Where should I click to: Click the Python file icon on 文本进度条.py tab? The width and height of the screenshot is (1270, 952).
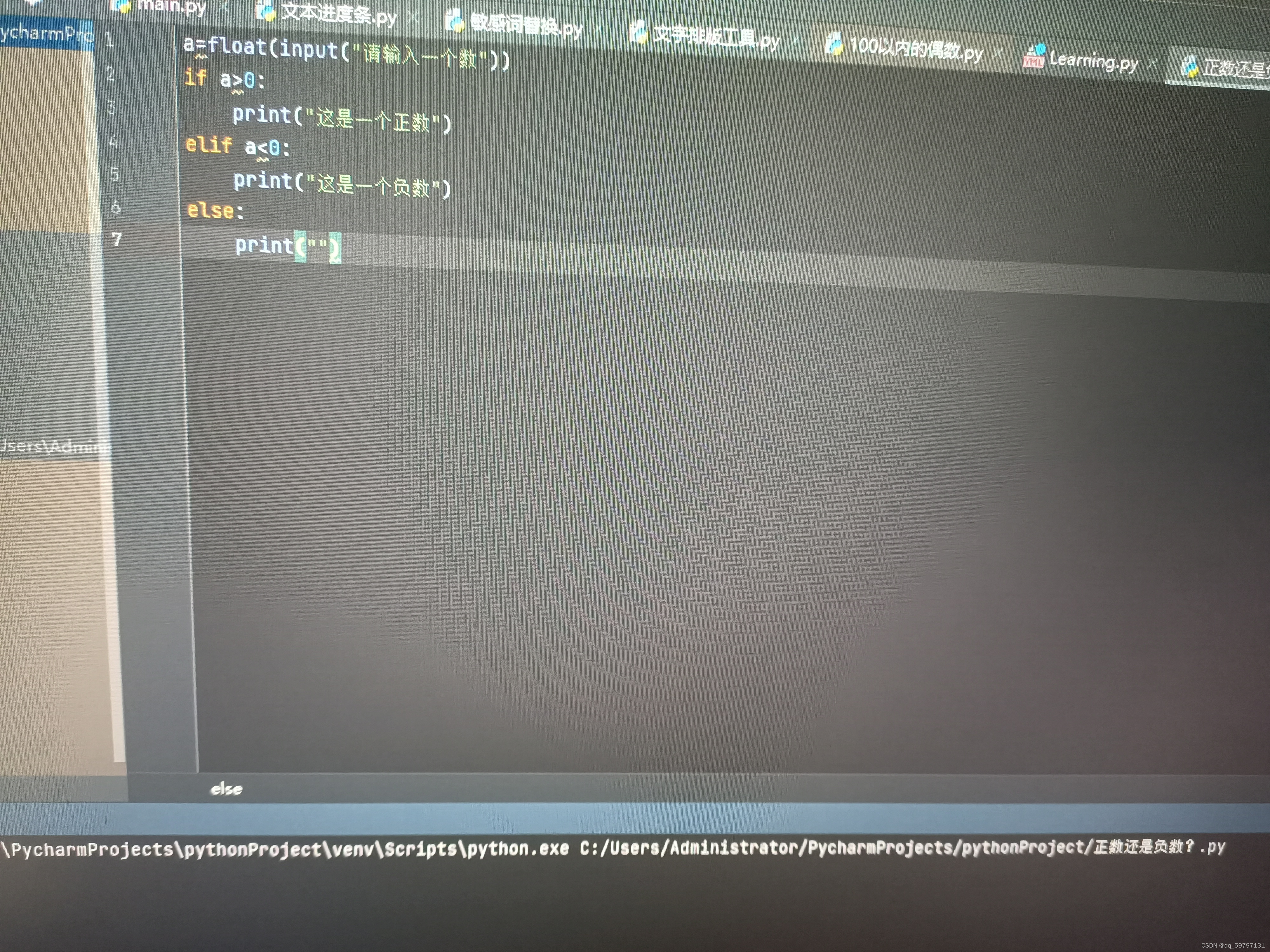[x=265, y=11]
